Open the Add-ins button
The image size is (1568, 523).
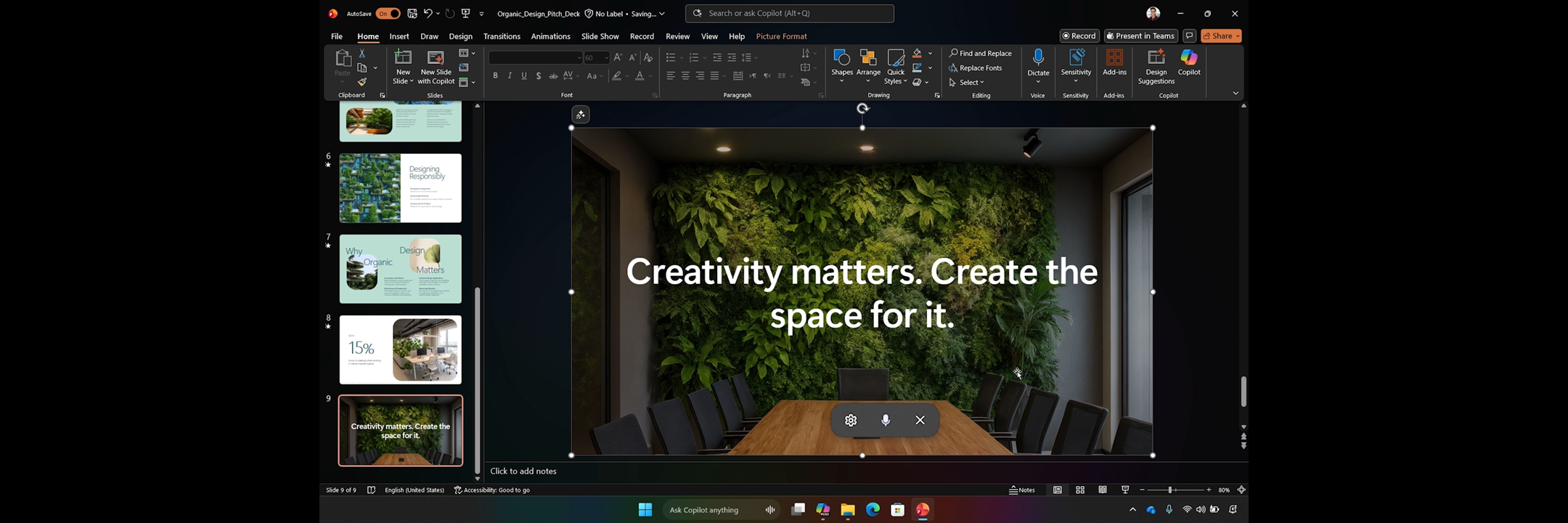pos(1114,62)
